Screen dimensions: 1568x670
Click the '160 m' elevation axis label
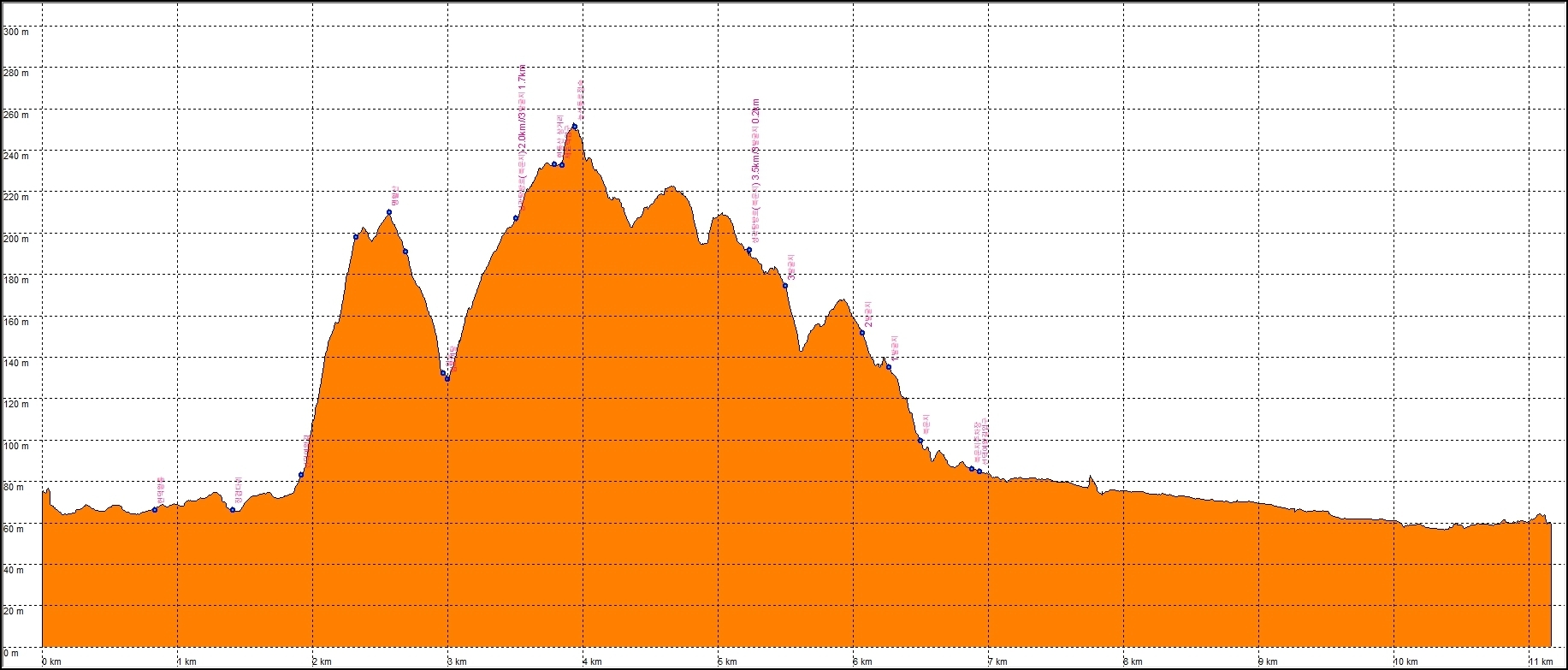pyautogui.click(x=16, y=322)
